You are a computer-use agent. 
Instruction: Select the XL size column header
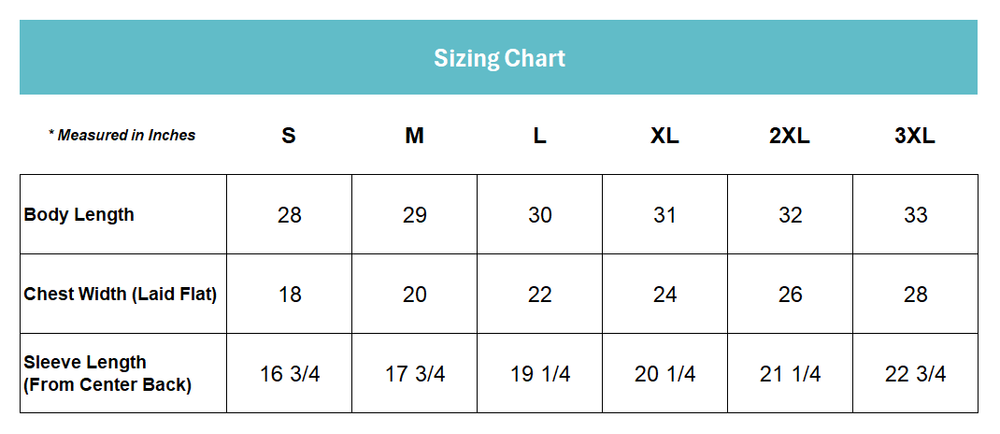click(665, 136)
